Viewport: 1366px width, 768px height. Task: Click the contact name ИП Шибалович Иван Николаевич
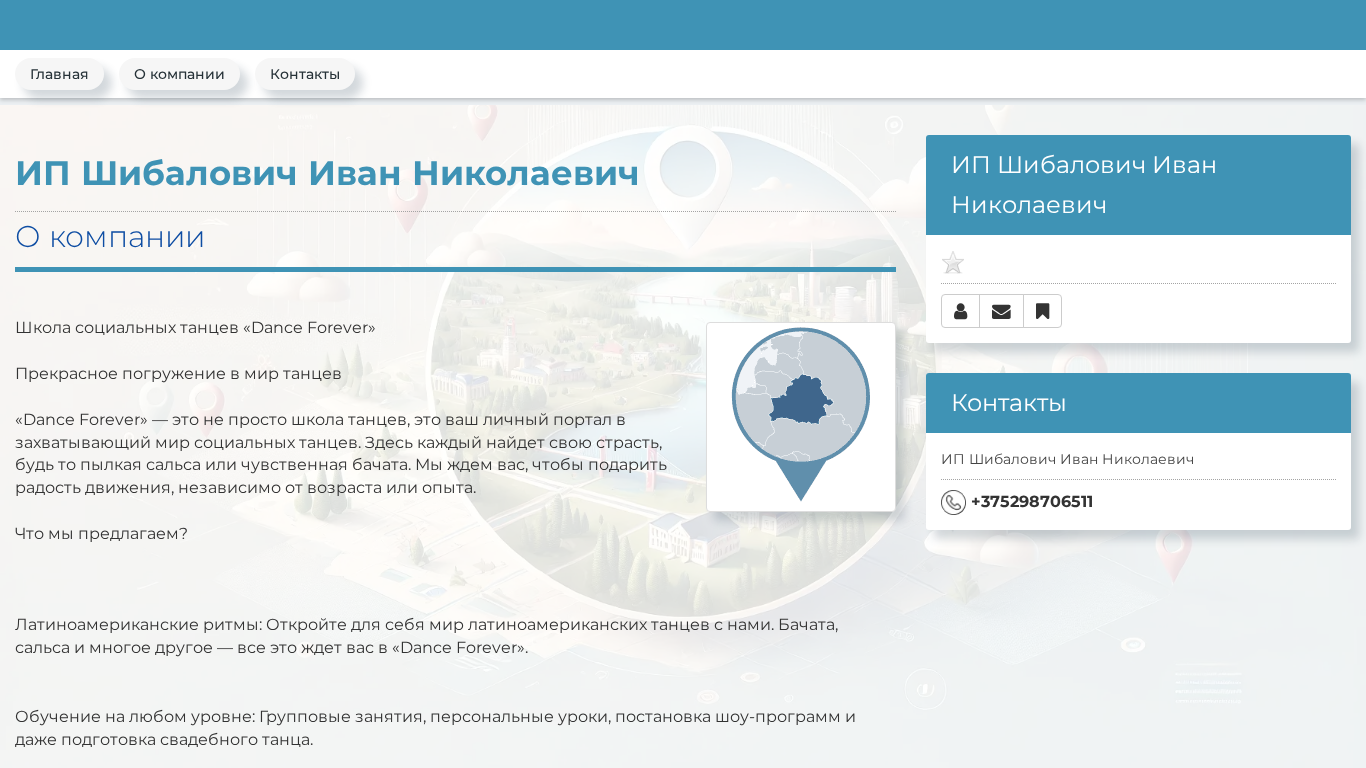coord(1067,459)
